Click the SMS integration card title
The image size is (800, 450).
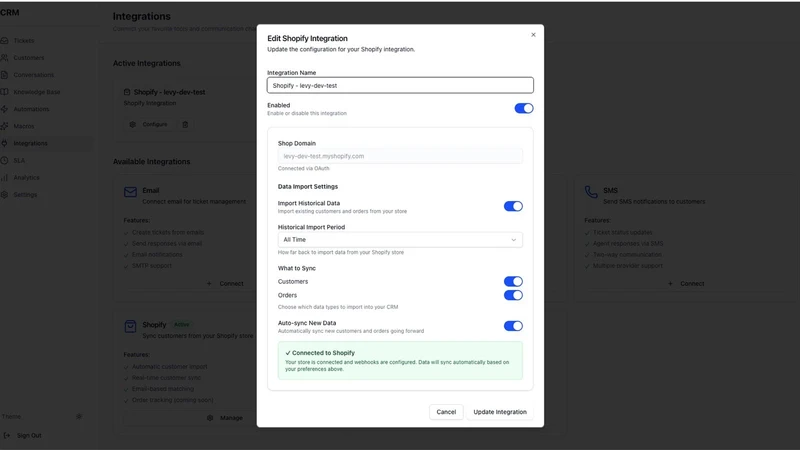tap(610, 190)
